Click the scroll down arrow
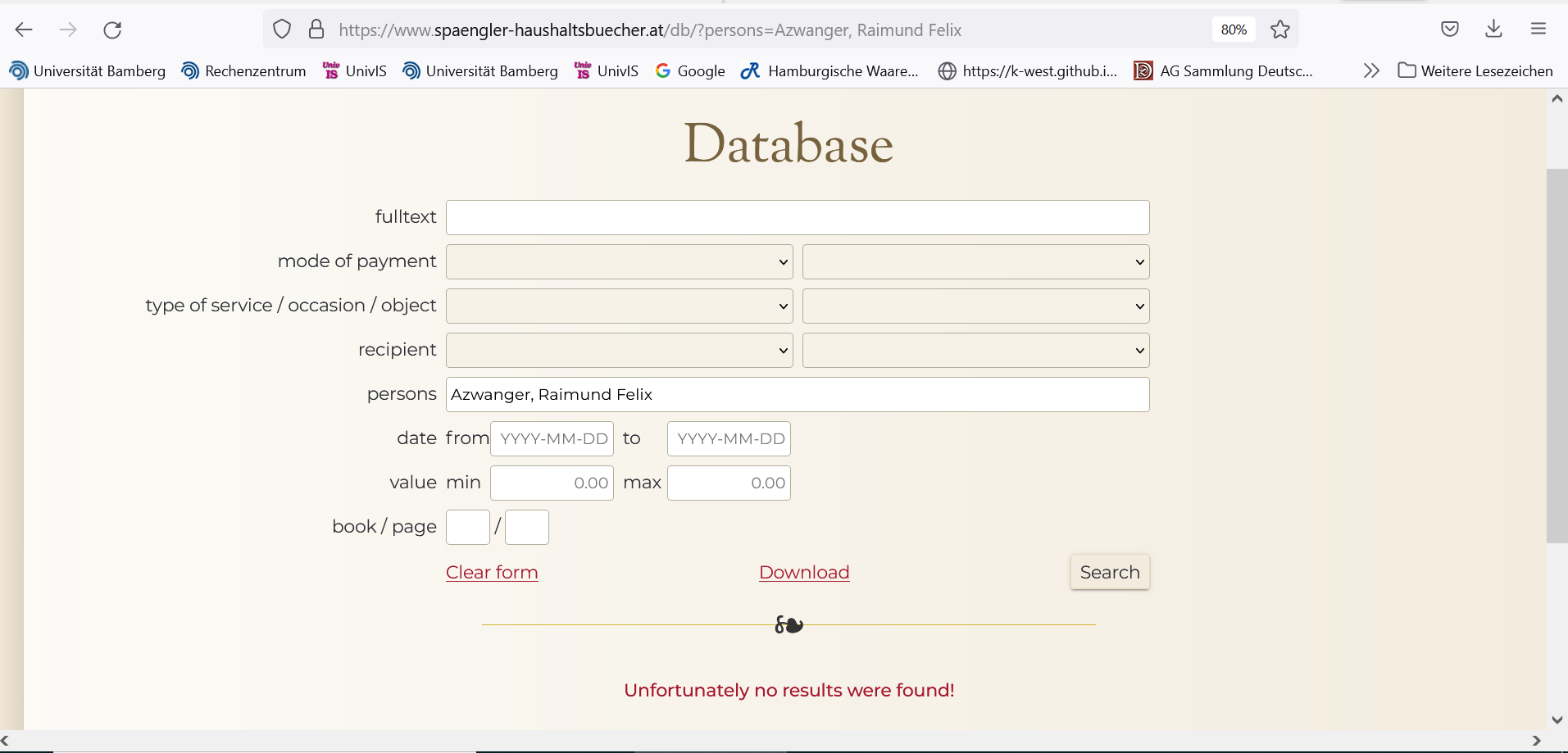 click(x=1557, y=720)
